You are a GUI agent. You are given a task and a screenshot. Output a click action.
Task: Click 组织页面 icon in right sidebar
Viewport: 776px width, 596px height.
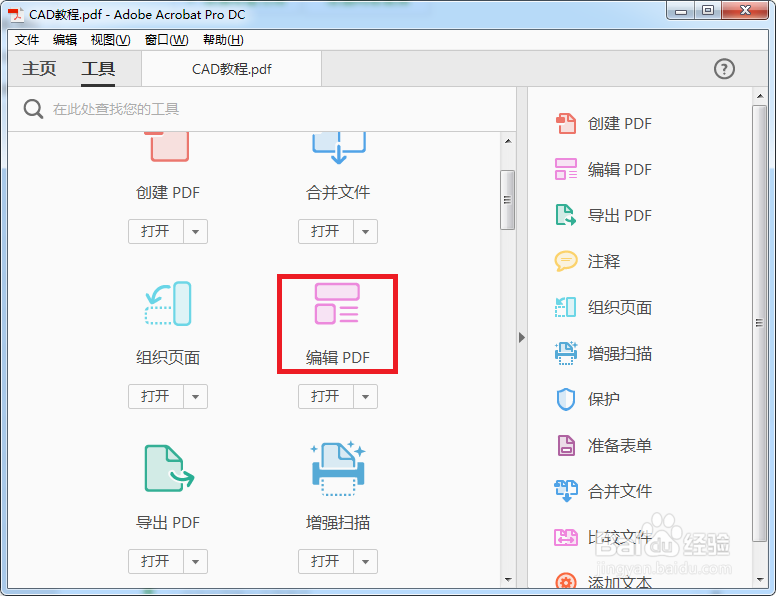566,307
